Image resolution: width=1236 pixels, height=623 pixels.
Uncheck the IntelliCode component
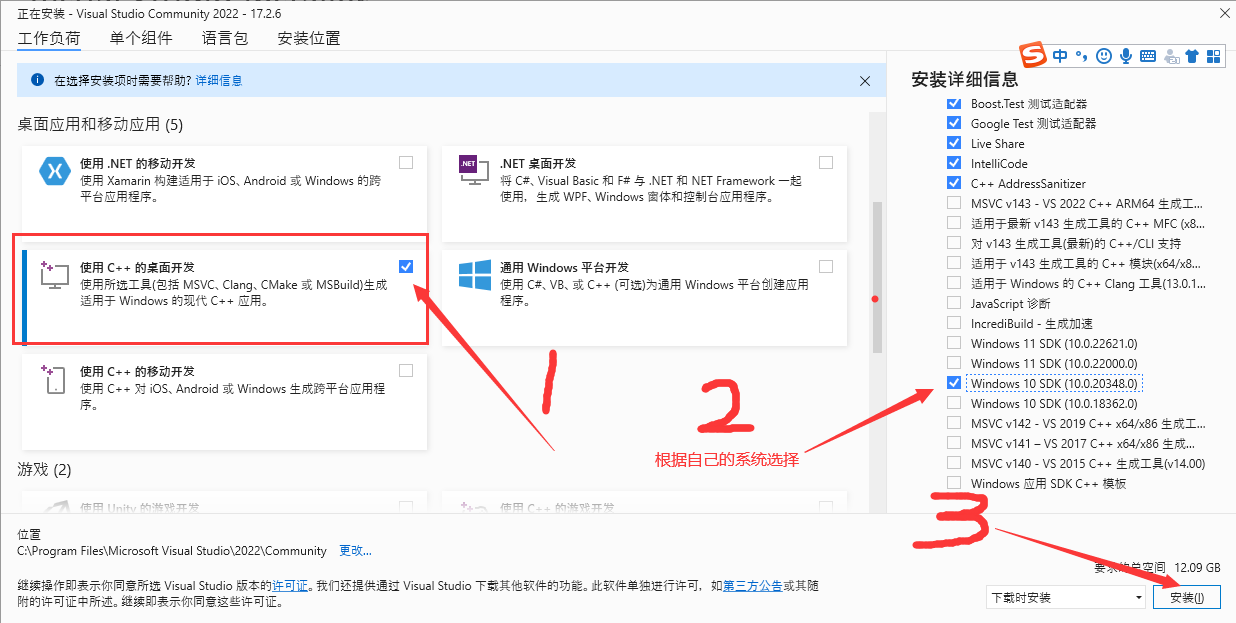(x=953, y=164)
